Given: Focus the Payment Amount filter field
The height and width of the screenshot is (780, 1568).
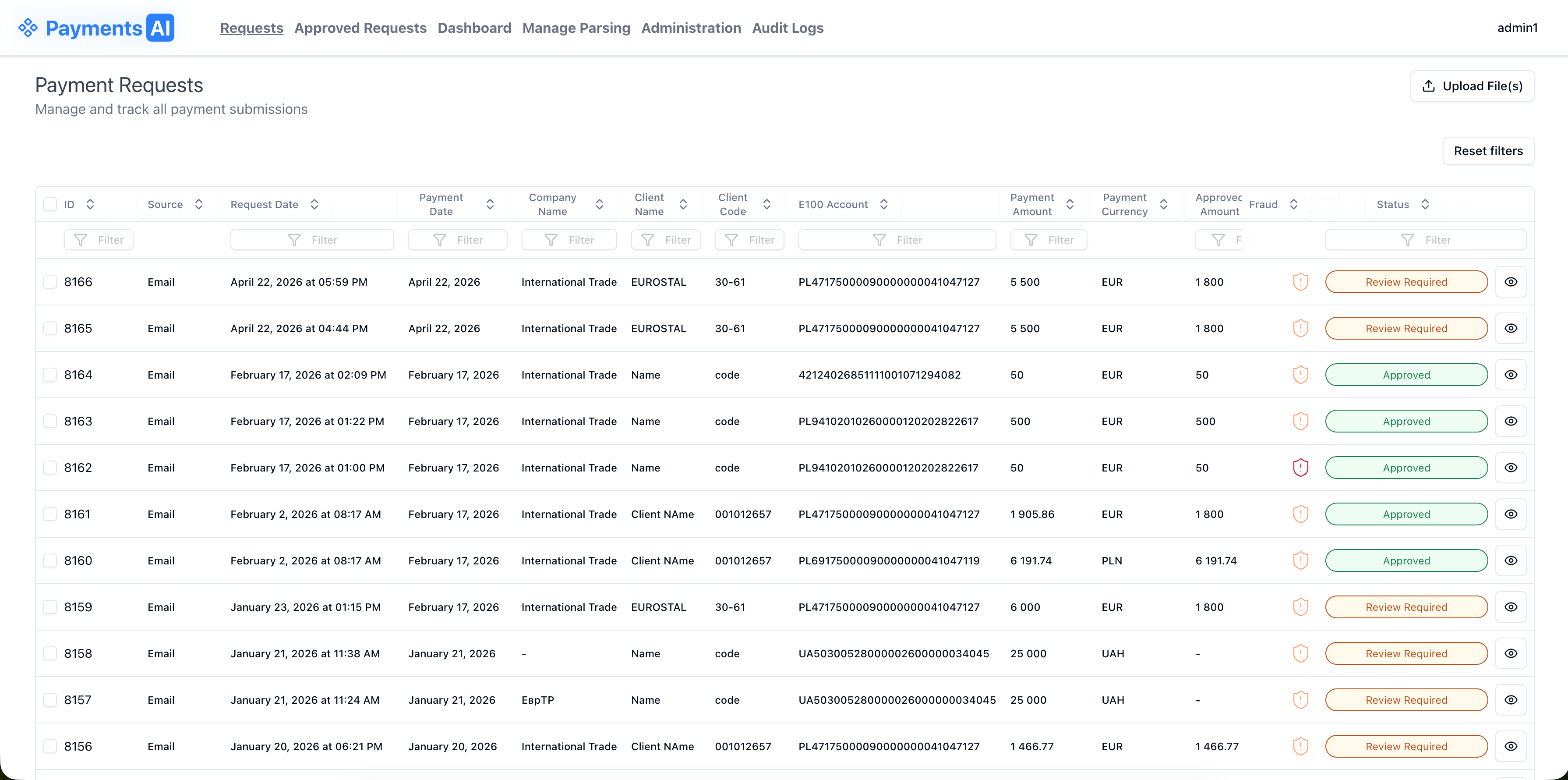Looking at the screenshot, I should 1049,240.
